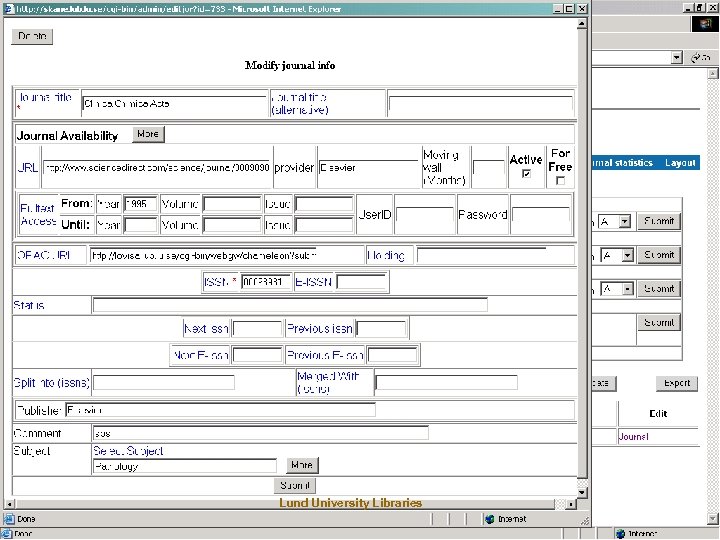The width and height of the screenshot is (720, 540).
Task: Click the Go button in background browser
Action: (x=701, y=58)
